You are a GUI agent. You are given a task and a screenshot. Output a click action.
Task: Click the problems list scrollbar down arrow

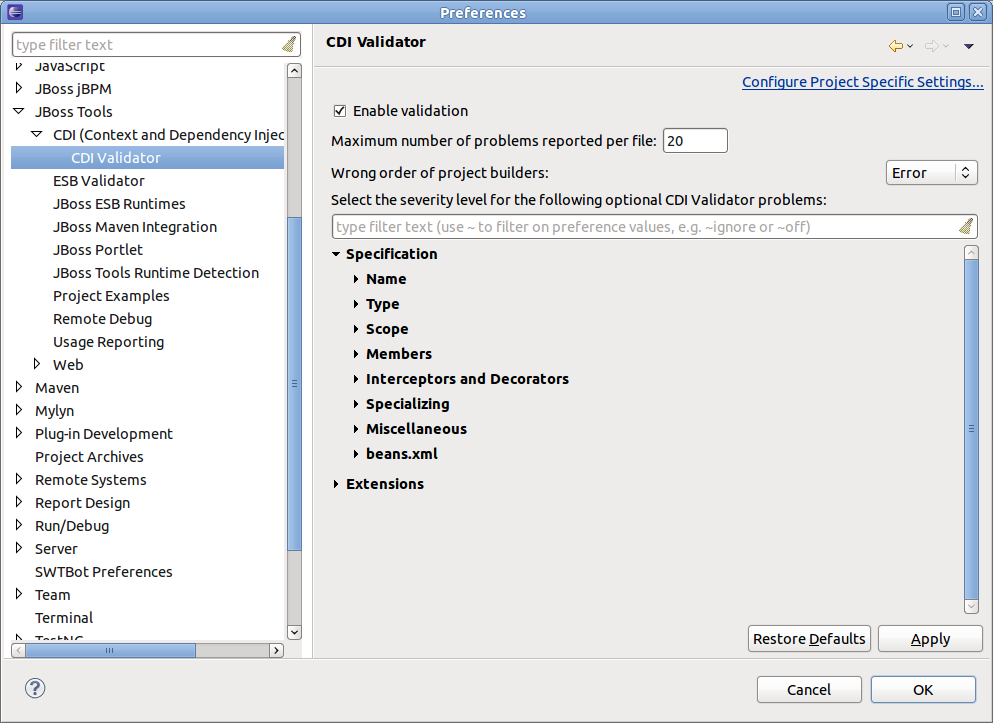pos(971,607)
